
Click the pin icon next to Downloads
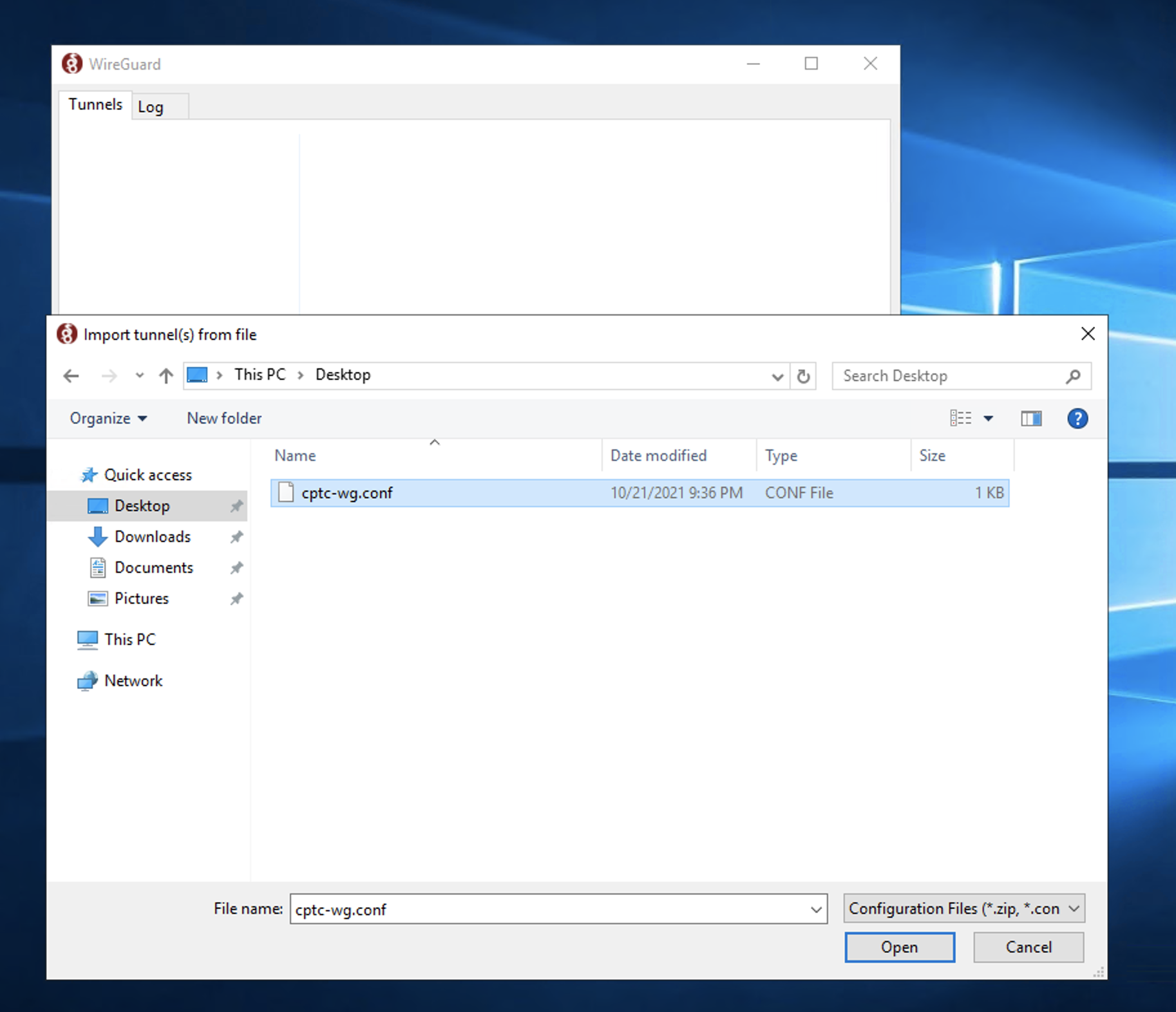click(236, 537)
